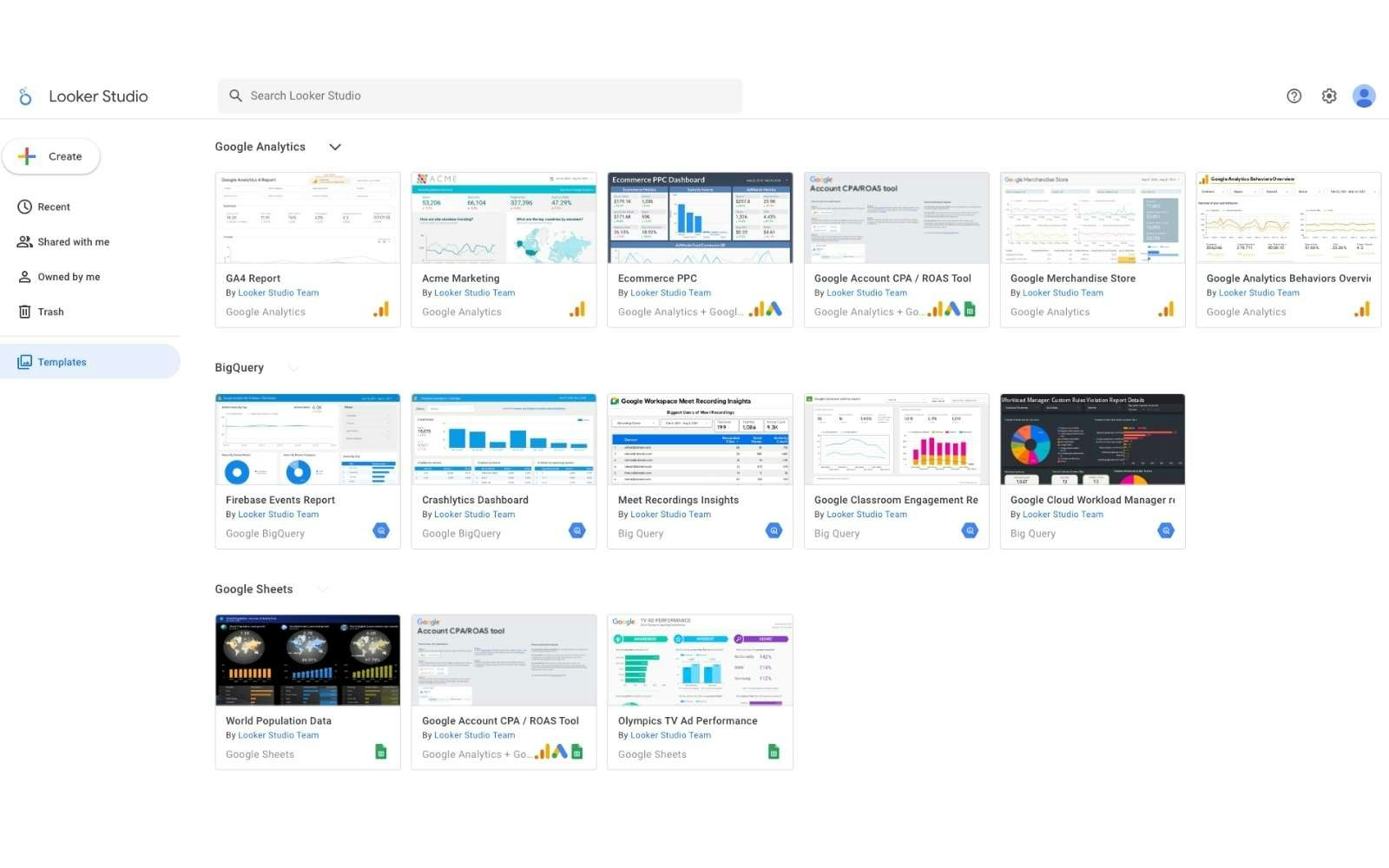
Task: Click the Google Sheets section heading
Action: point(254,589)
